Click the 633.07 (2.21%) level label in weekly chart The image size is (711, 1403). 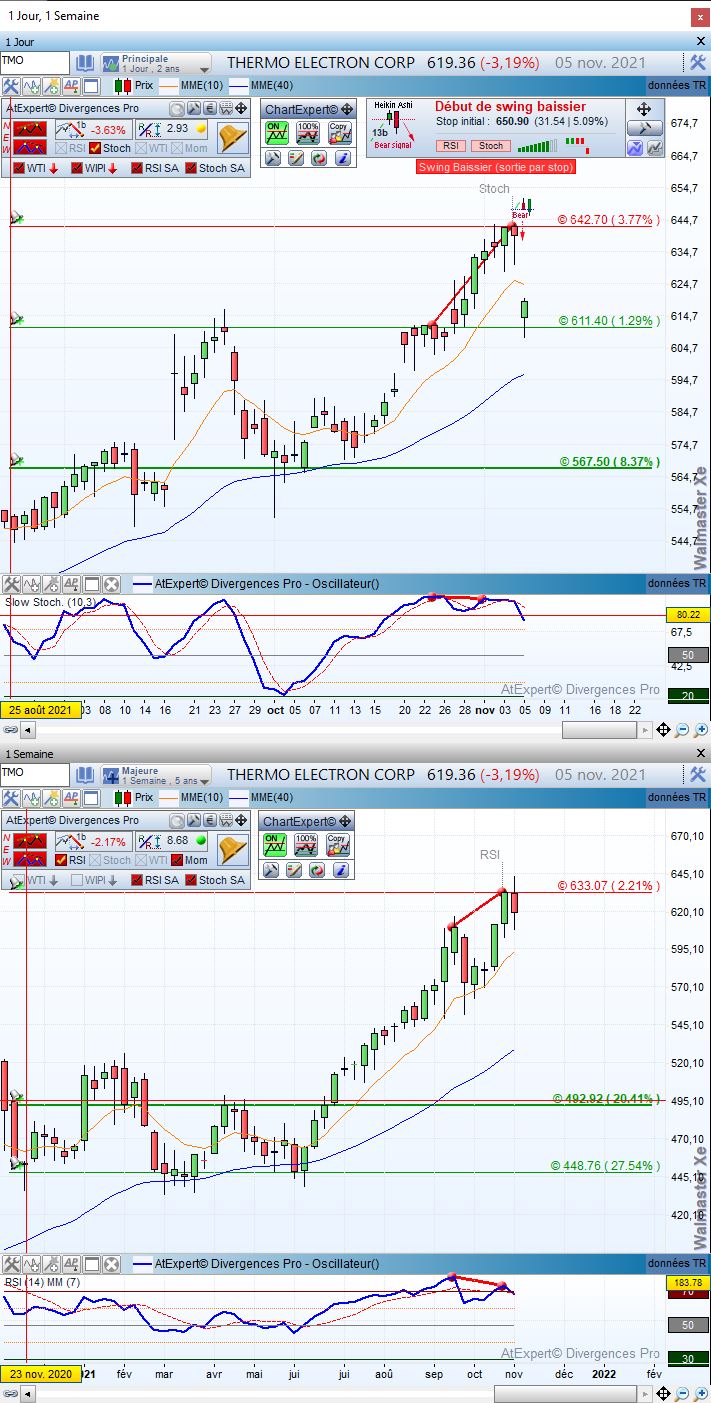coord(608,885)
